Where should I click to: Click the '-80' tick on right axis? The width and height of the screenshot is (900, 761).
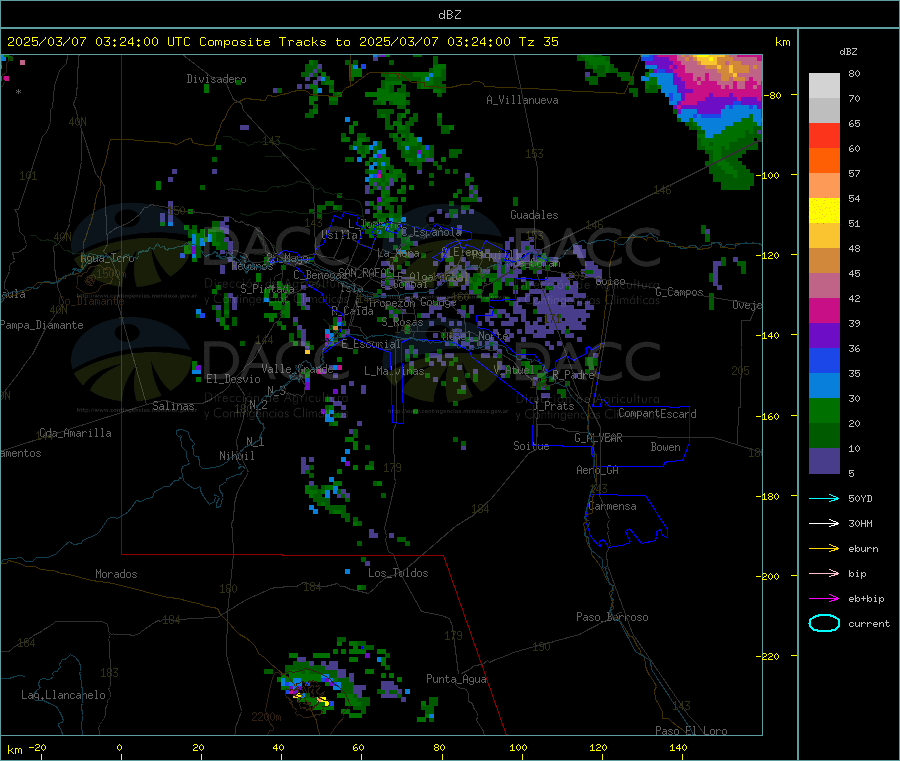[x=773, y=95]
